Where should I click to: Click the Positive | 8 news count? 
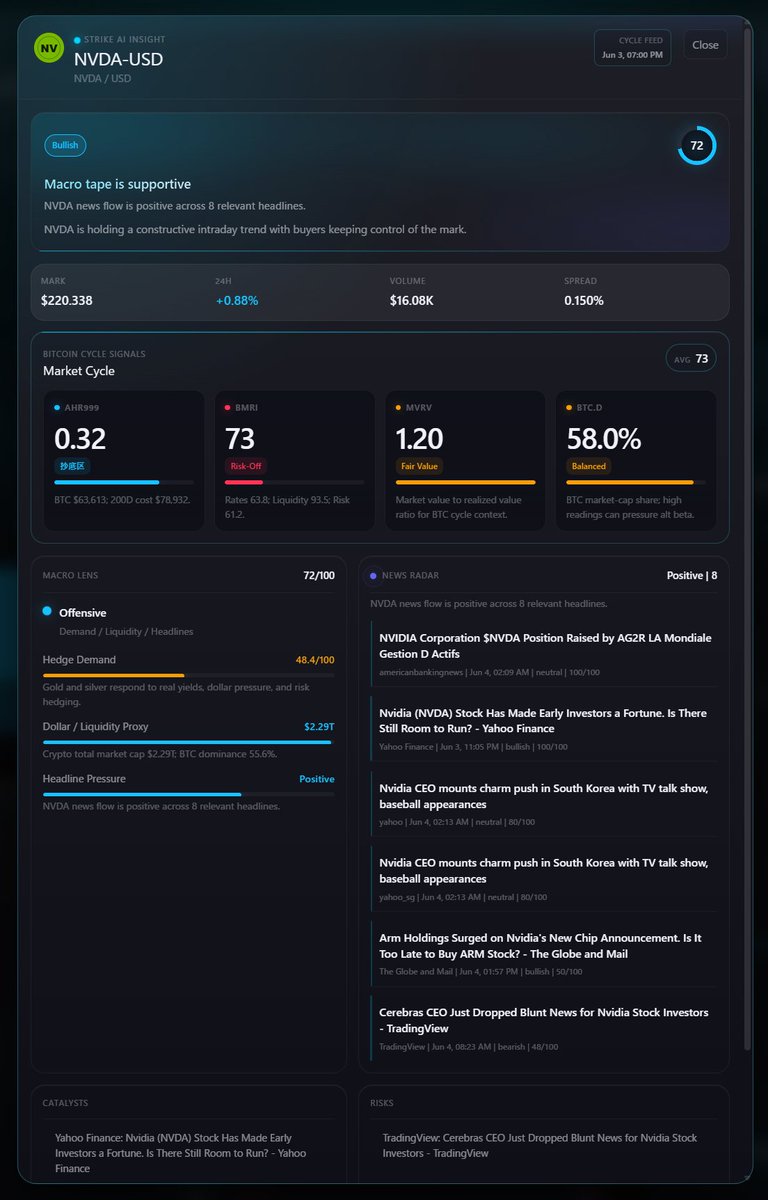click(x=692, y=575)
